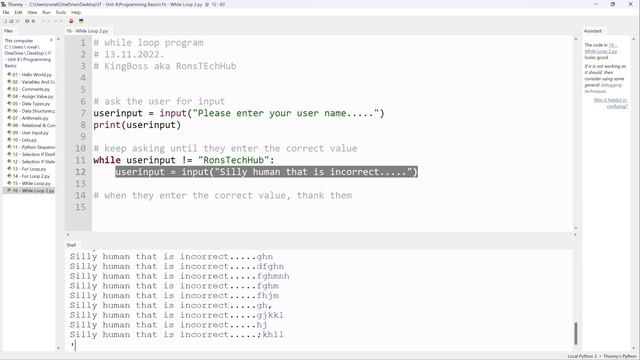Image resolution: width=640 pixels, height=360 pixels.
Task: Select the 16 - While Loop 2.py editor tab
Action: (87, 31)
